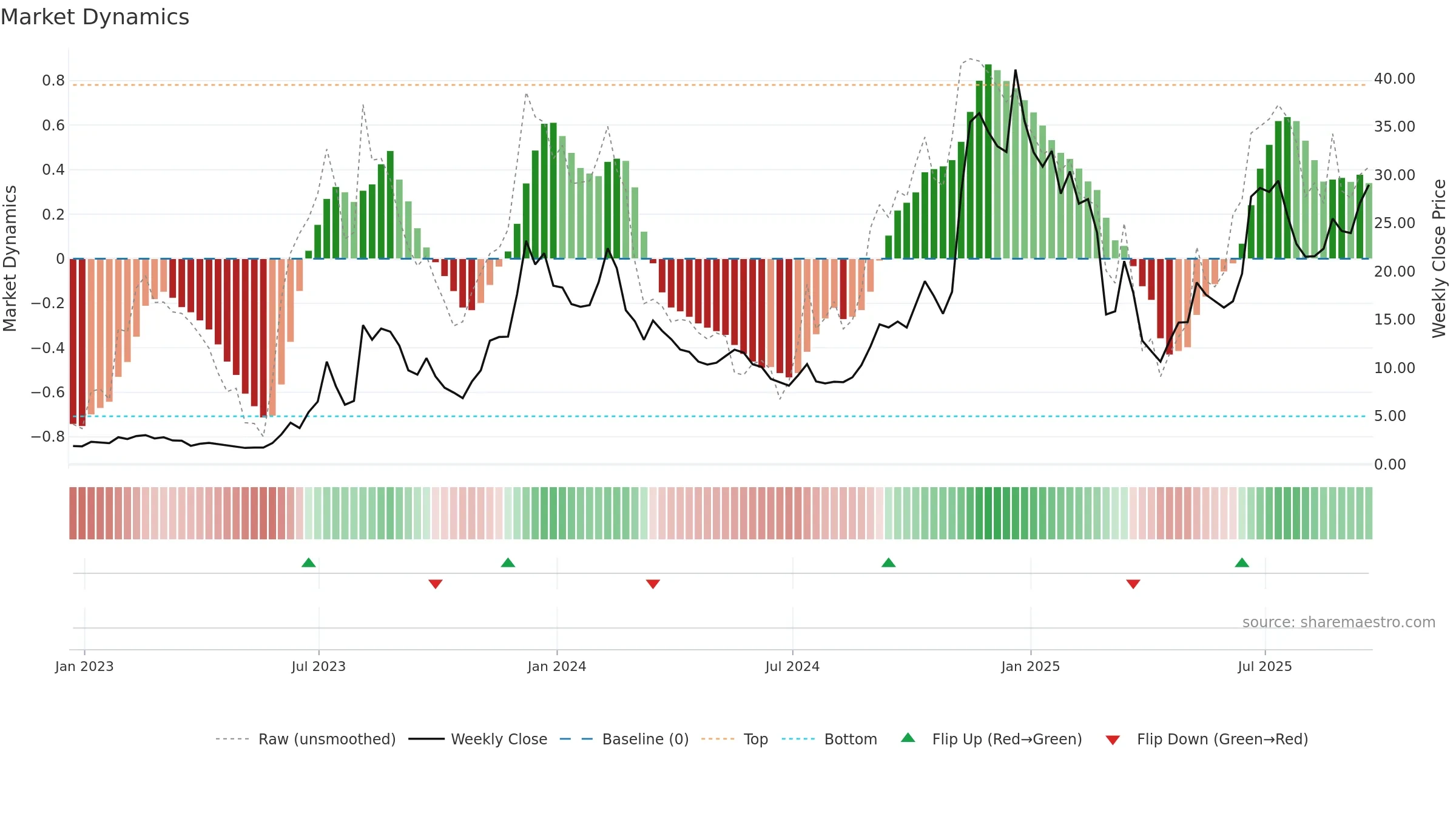Select the flip up marker before Jul 2025

click(x=1242, y=562)
